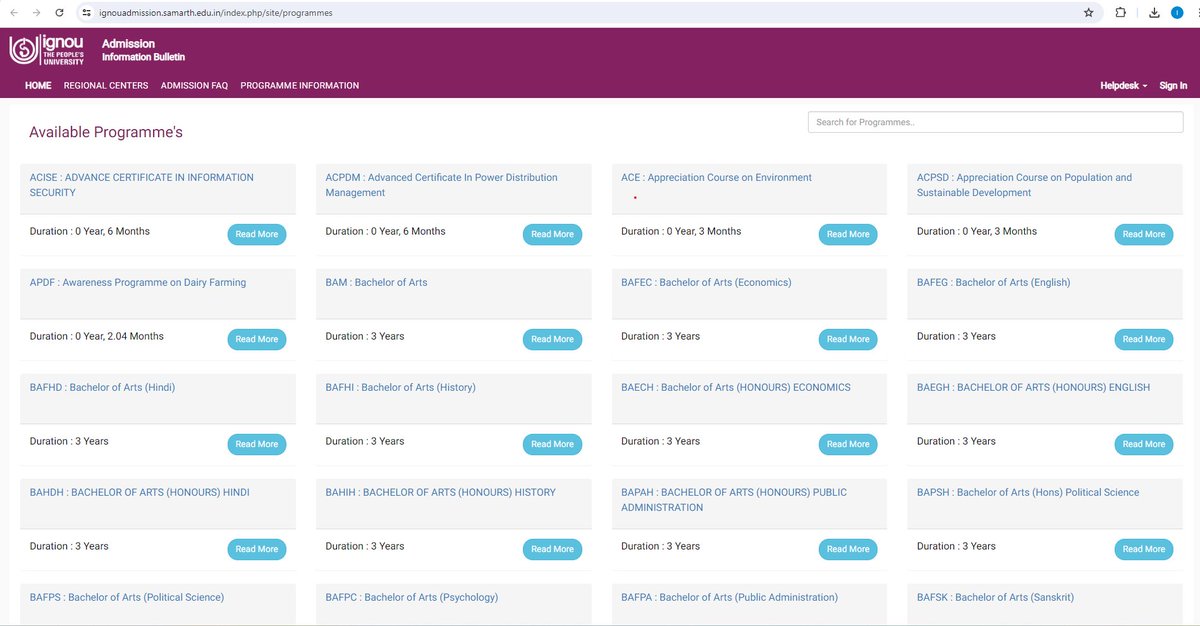Click Read More for BAFHD card
1200x626 pixels.
point(257,444)
